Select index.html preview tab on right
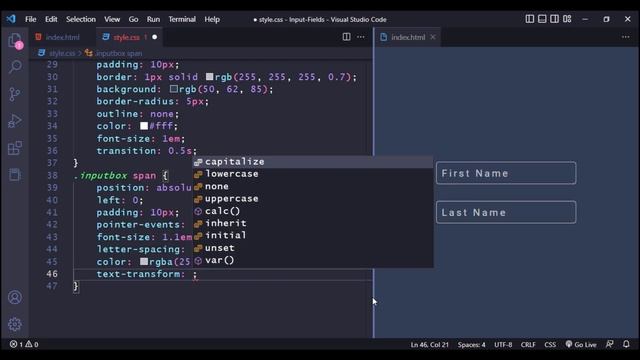This screenshot has height=360, width=640. (x=408, y=37)
